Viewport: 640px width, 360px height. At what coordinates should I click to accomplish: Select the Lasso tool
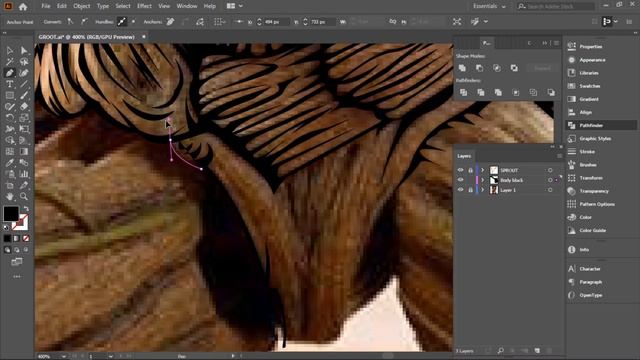coord(24,62)
